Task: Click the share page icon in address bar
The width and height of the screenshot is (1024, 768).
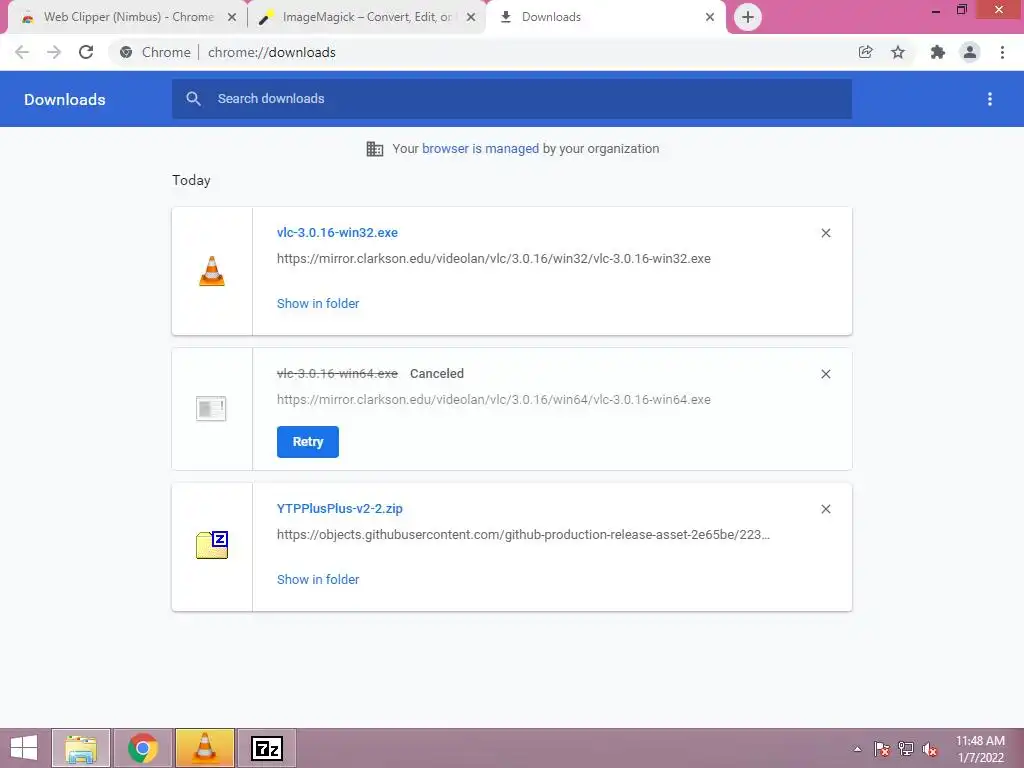Action: click(865, 52)
